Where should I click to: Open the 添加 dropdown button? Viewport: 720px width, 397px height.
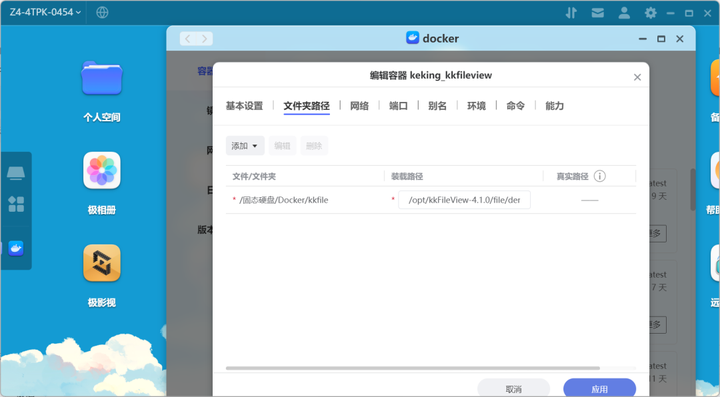245,146
